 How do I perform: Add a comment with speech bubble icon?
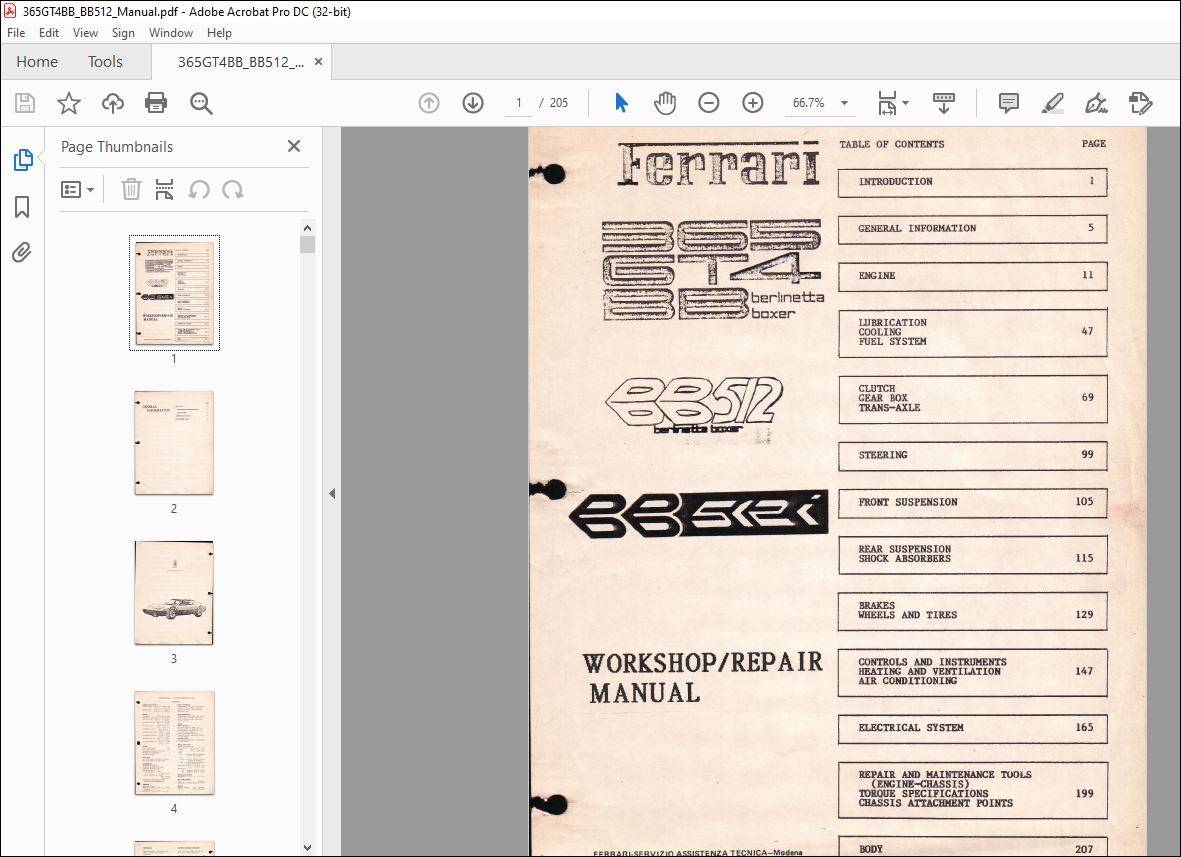click(1009, 103)
